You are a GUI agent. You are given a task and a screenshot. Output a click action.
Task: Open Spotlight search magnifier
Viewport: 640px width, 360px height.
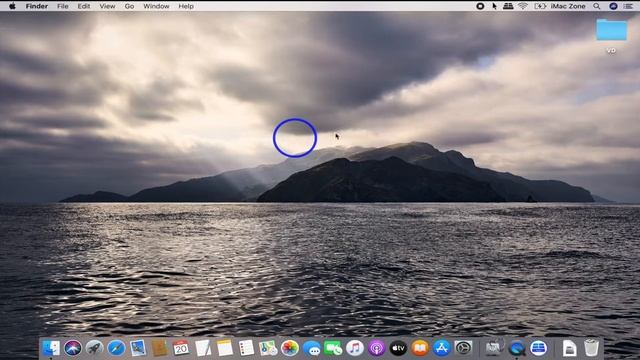pyautogui.click(x=597, y=6)
